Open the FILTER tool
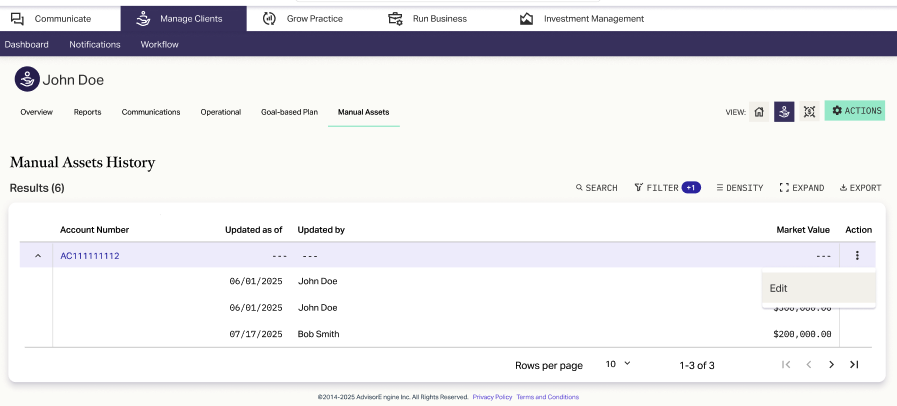This screenshot has width=897, height=406. coord(656,188)
